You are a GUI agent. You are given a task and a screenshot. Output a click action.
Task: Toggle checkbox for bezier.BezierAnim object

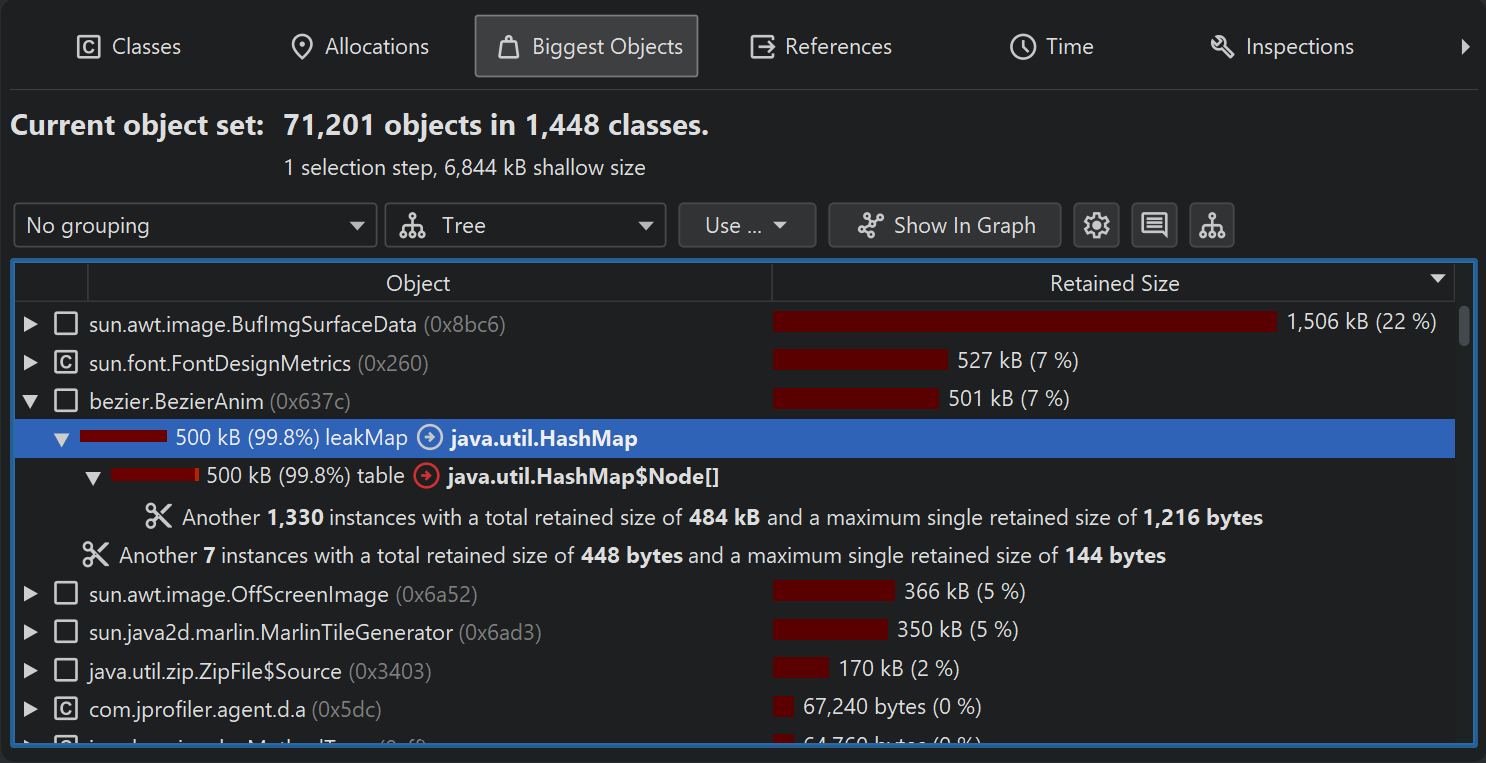pos(66,401)
